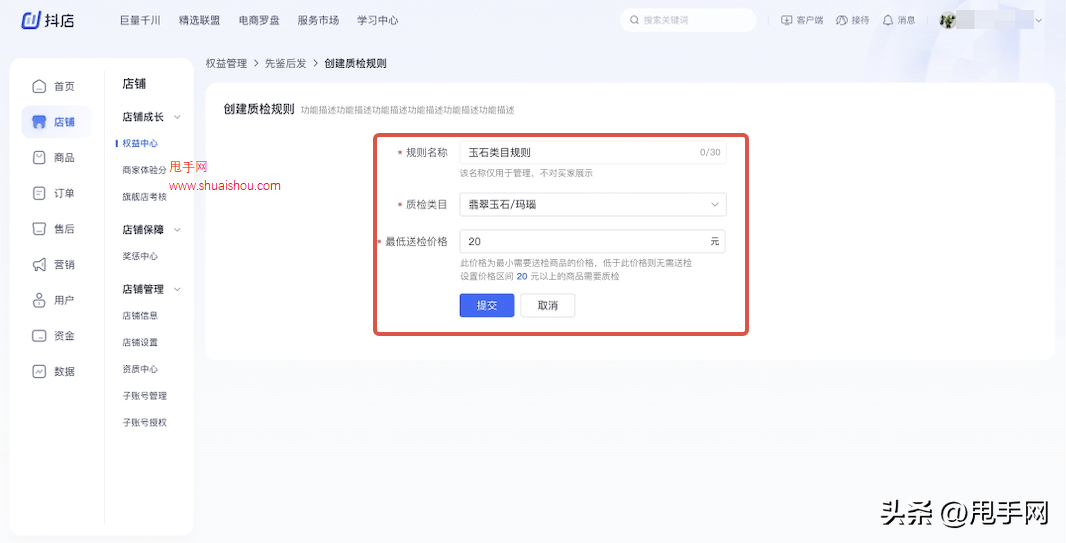1066x543 pixels.
Task: Click the 数据 data chart icon
Action: point(39,371)
